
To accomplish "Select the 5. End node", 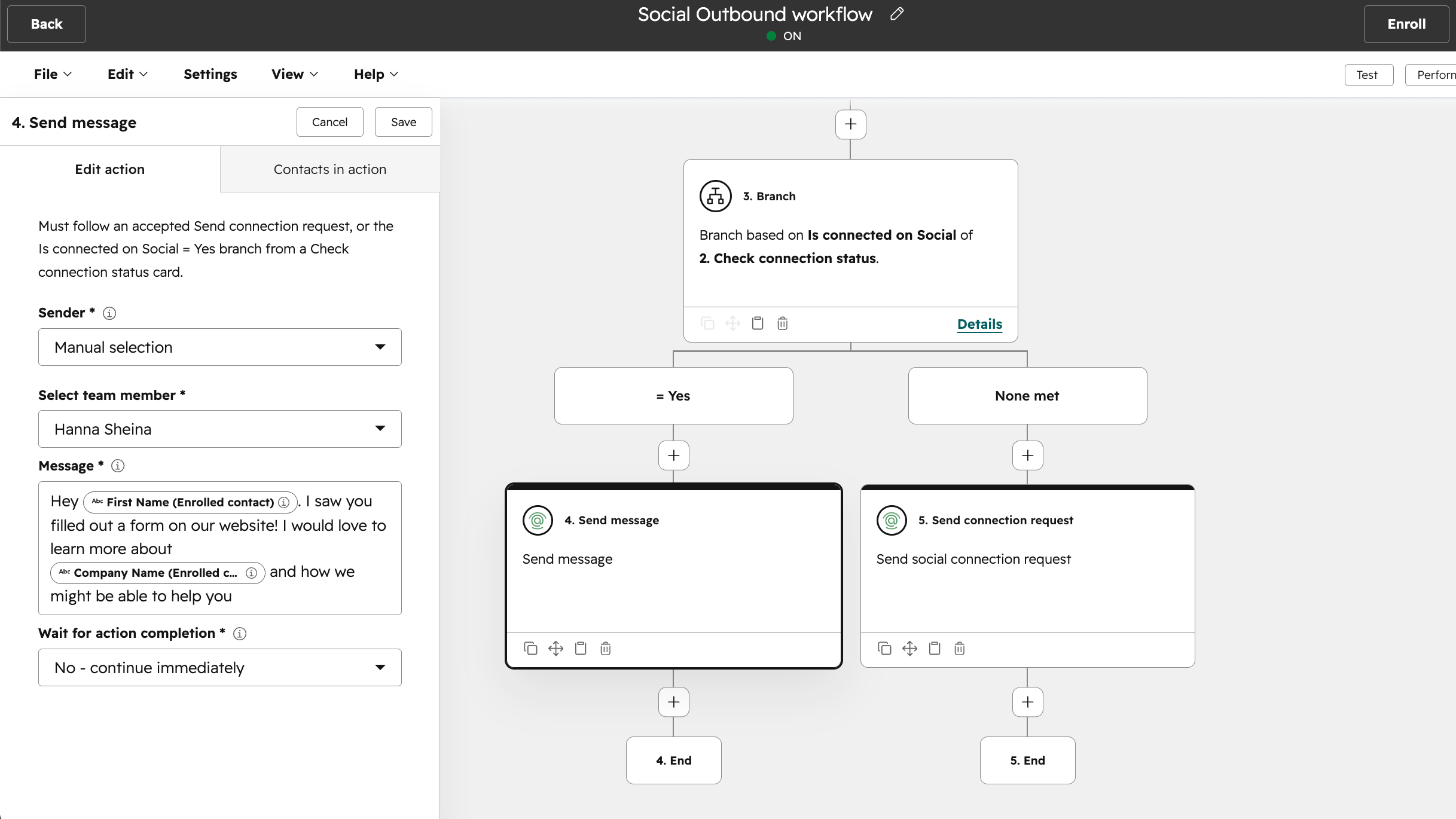I will pyautogui.click(x=1028, y=760).
